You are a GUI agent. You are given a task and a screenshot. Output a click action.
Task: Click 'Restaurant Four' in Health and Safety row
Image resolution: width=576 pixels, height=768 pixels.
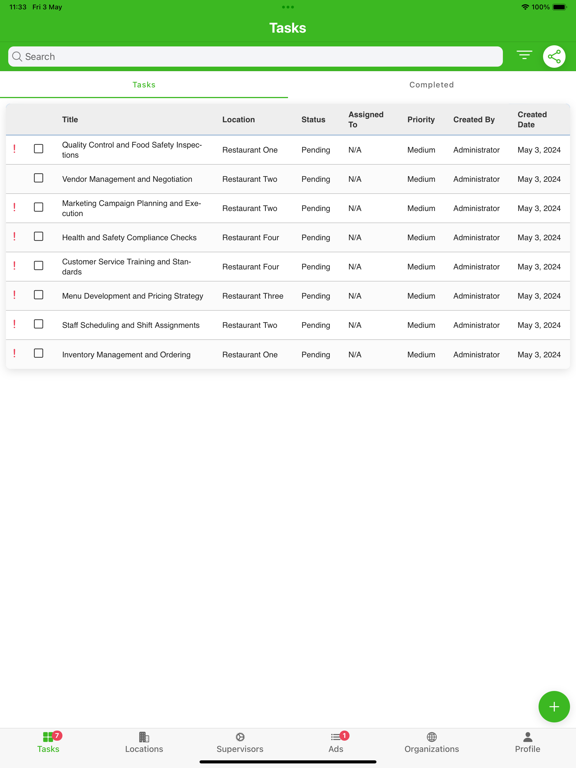[250, 238]
